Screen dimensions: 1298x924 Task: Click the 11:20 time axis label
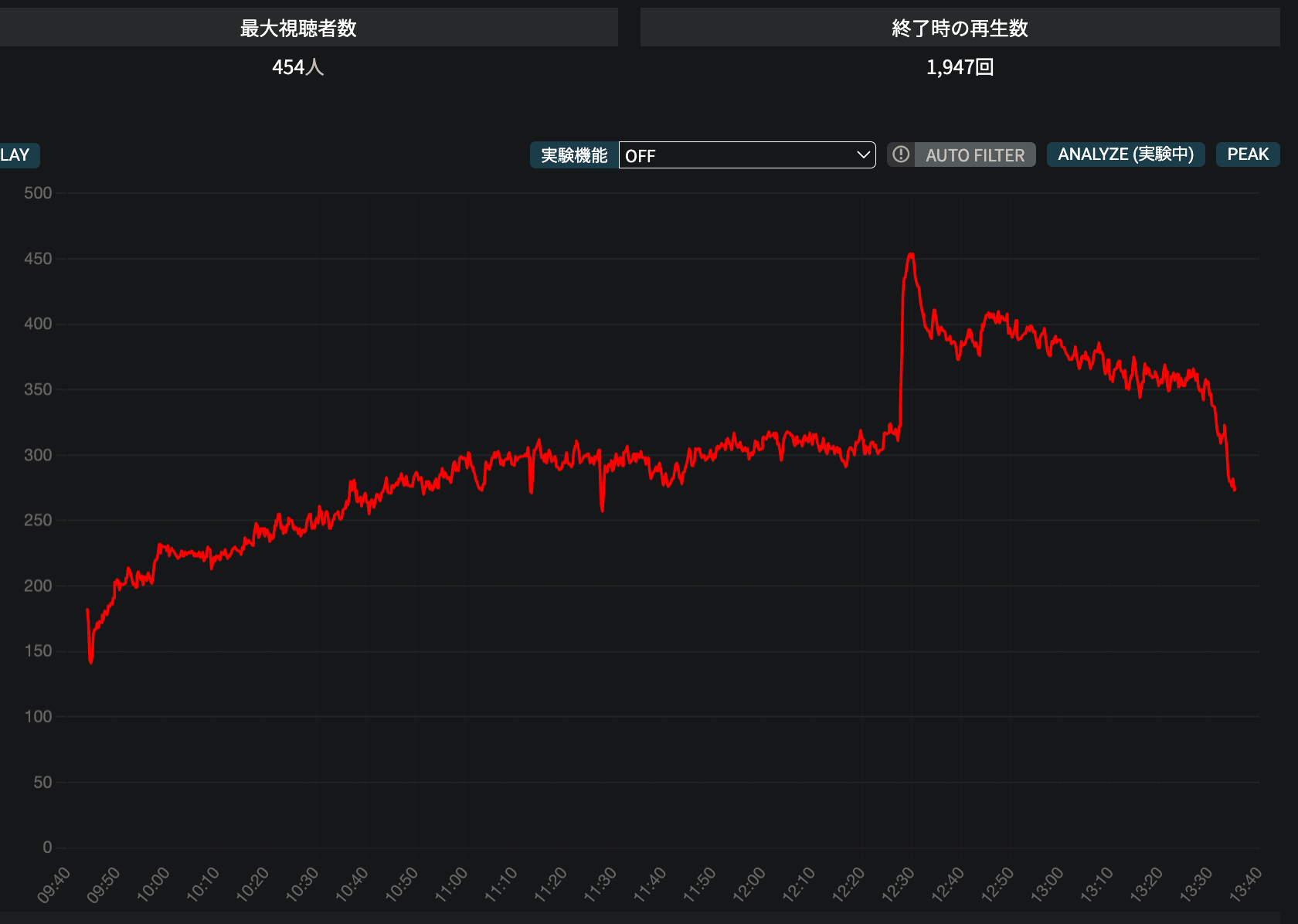click(x=551, y=885)
